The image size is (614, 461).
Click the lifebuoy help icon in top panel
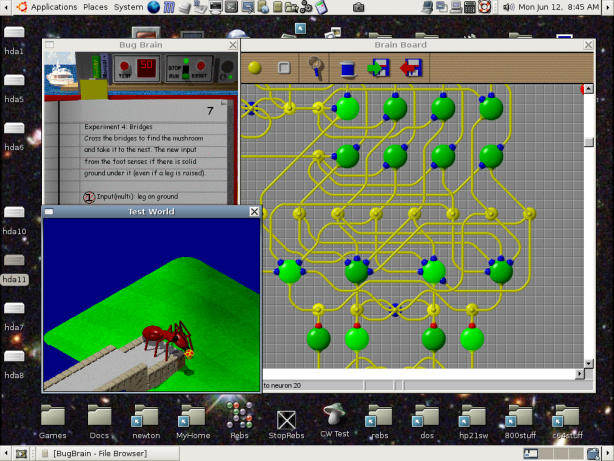484,7
